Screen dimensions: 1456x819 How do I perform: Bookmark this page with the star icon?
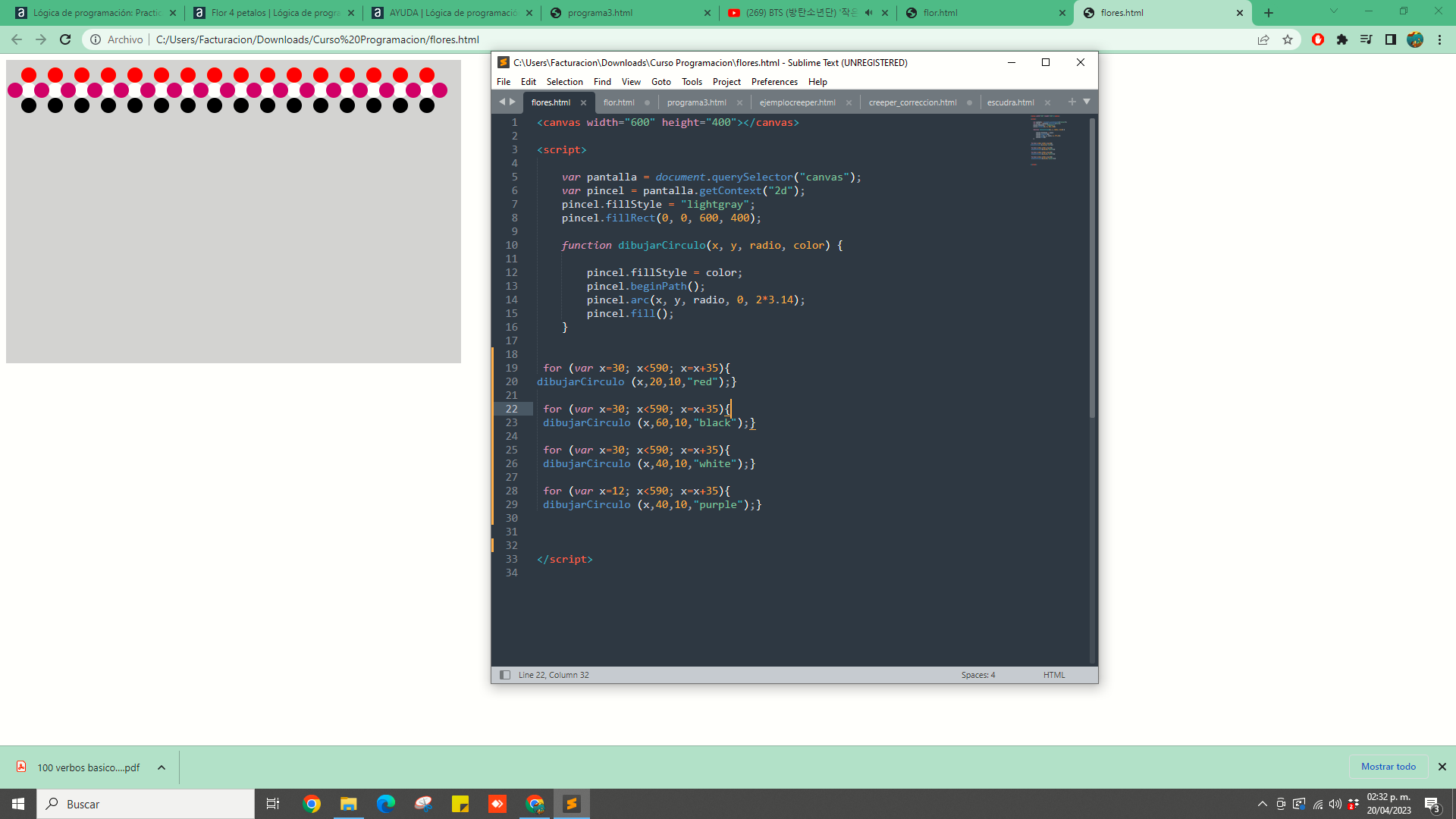[x=1288, y=39]
